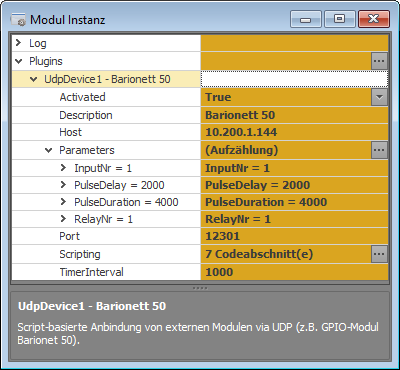
Task: Select the TimerInterval property label
Action: point(91,272)
